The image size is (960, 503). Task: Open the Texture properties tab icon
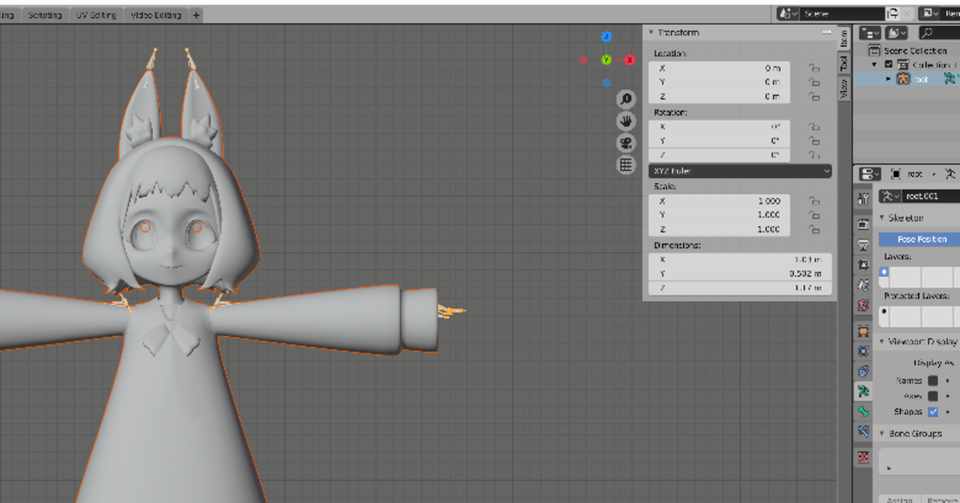coord(863,457)
